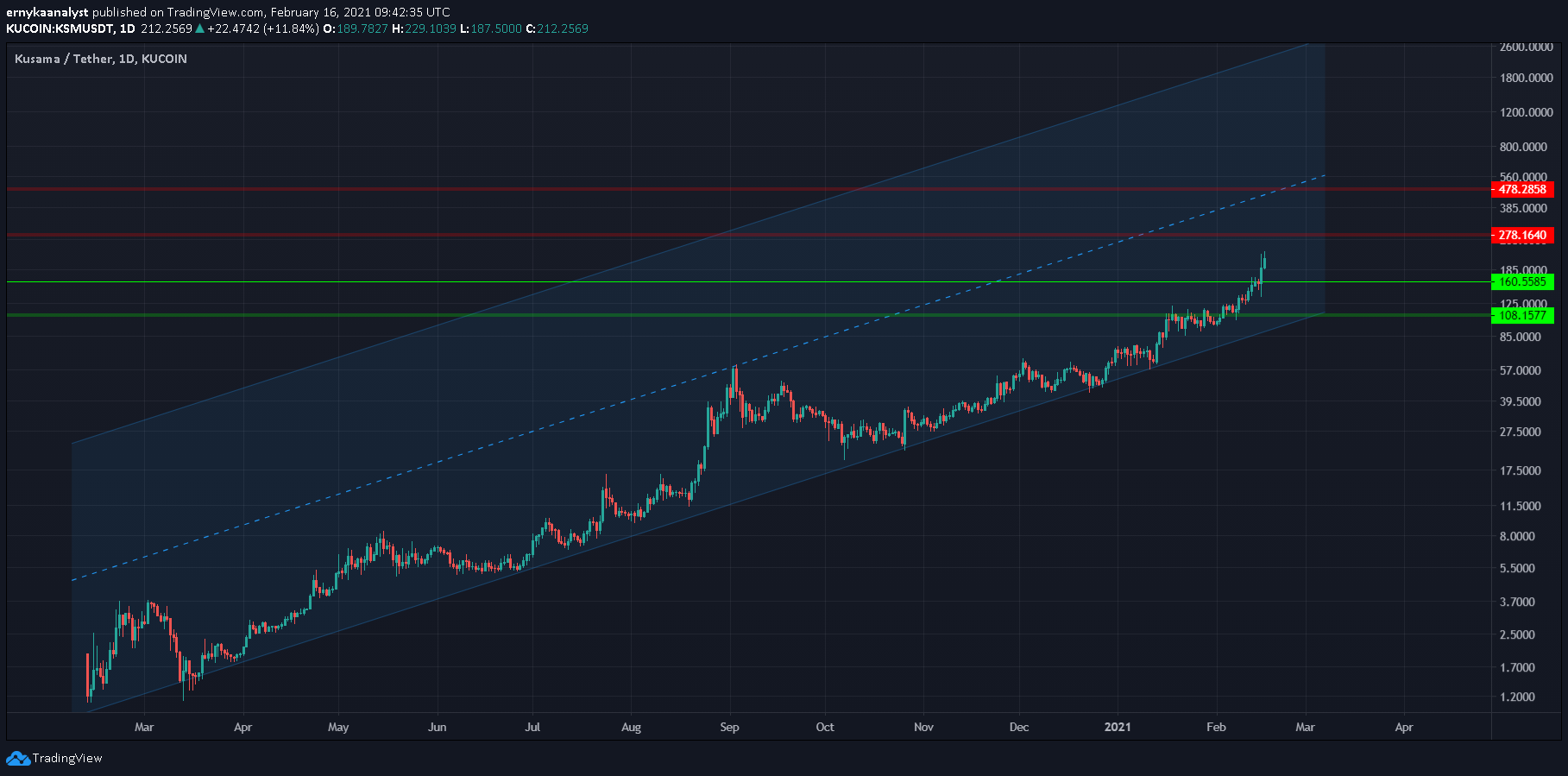Click the Sep label on time axis
Screen dimensions: 1568x776
coord(730,727)
